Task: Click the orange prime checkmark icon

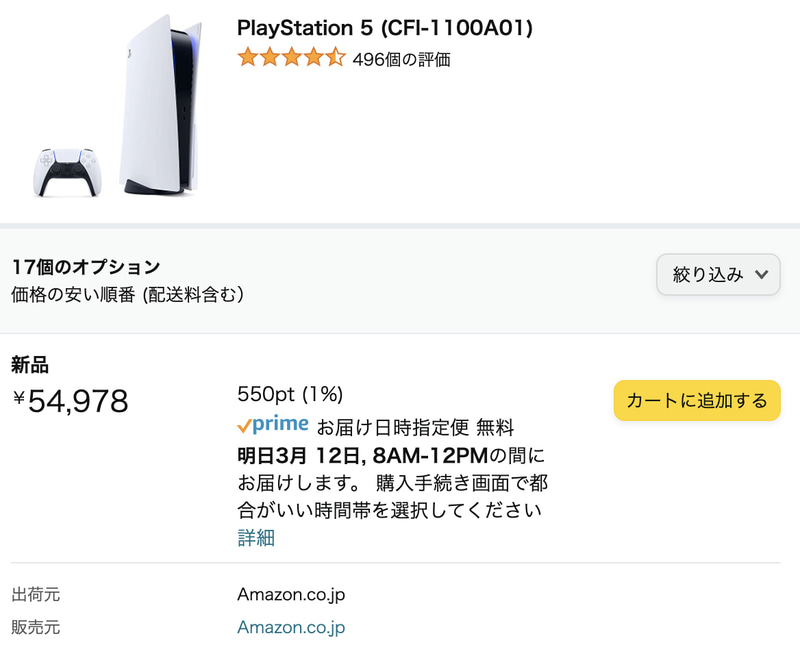Action: click(244, 427)
